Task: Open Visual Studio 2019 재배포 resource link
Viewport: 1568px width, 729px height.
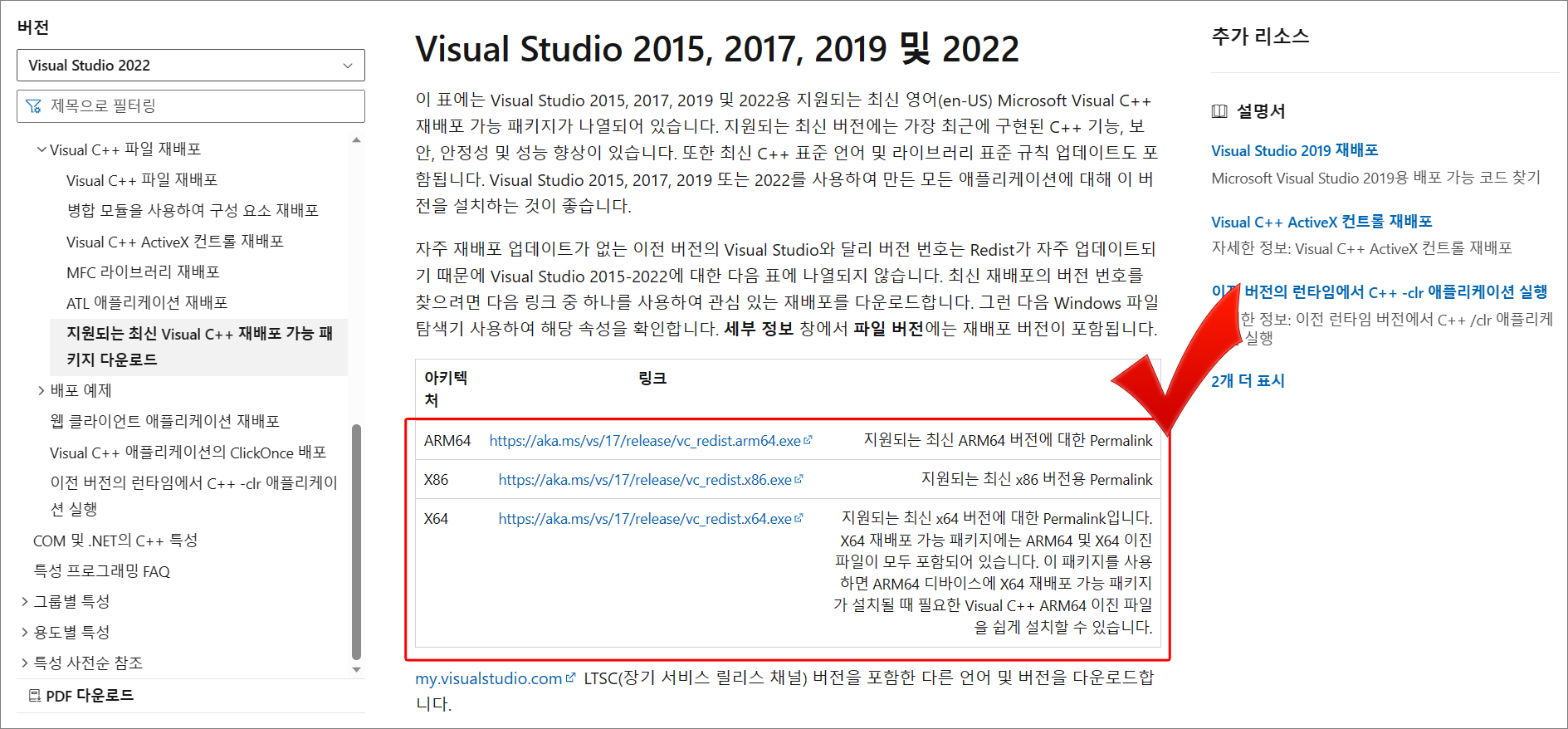Action: pyautogui.click(x=1295, y=151)
